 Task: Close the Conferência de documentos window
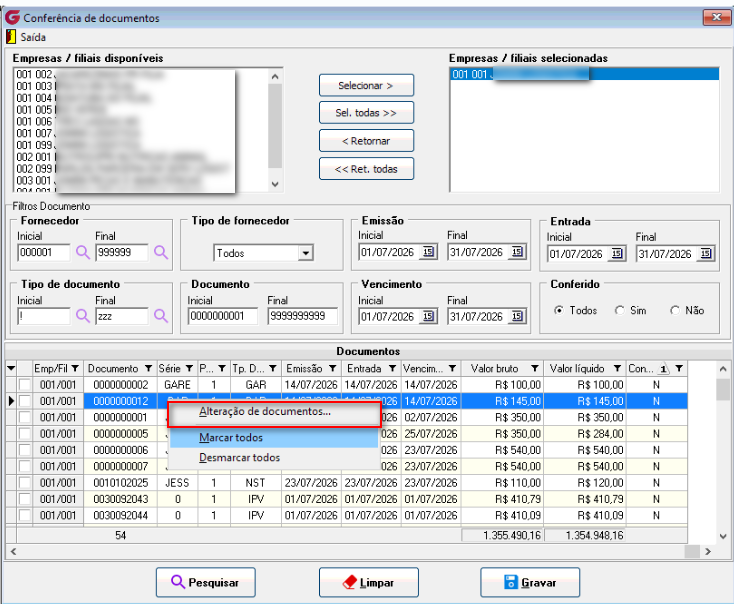716,17
